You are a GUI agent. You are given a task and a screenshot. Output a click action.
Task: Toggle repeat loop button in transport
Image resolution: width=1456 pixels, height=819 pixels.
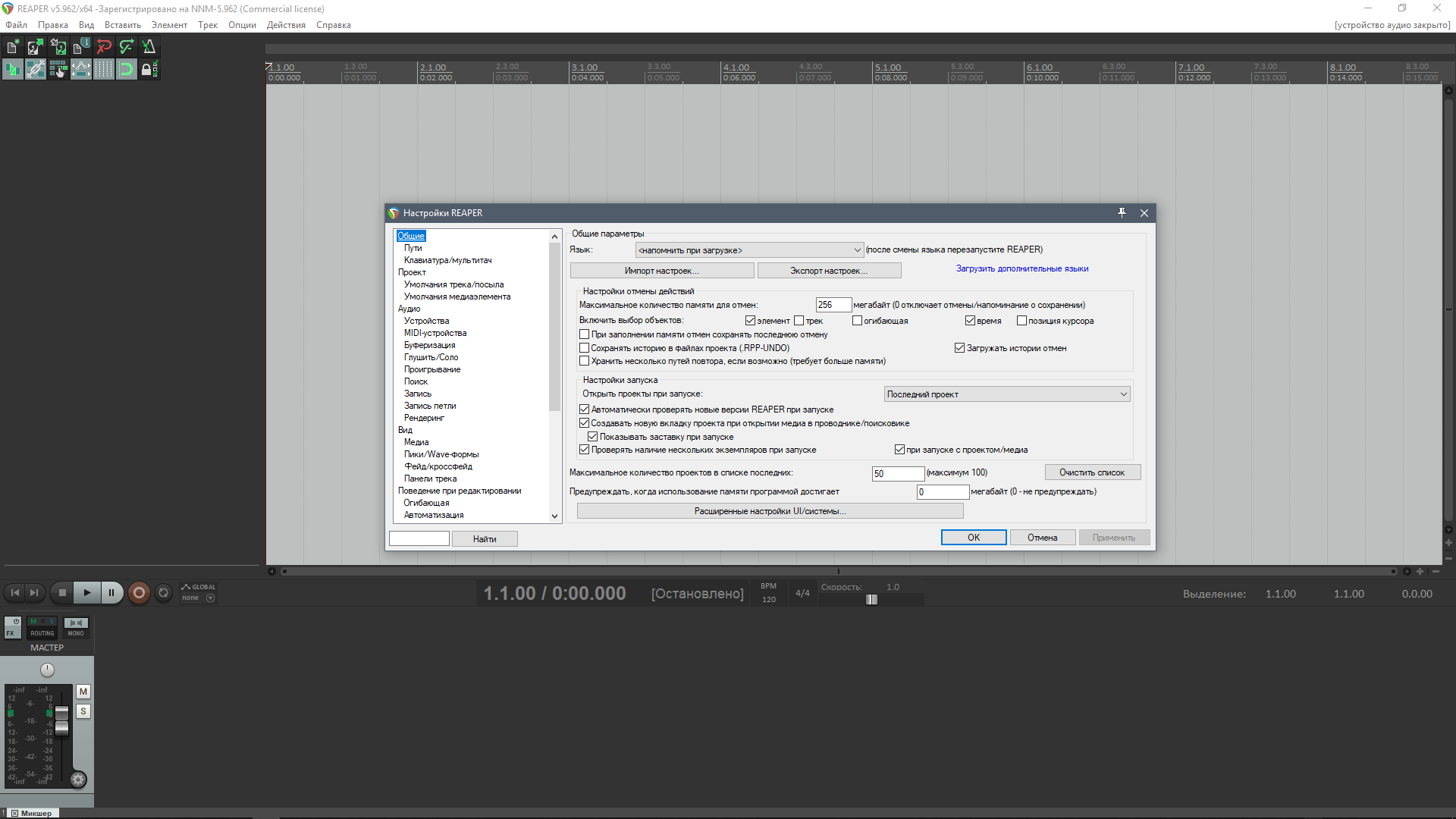click(x=163, y=593)
